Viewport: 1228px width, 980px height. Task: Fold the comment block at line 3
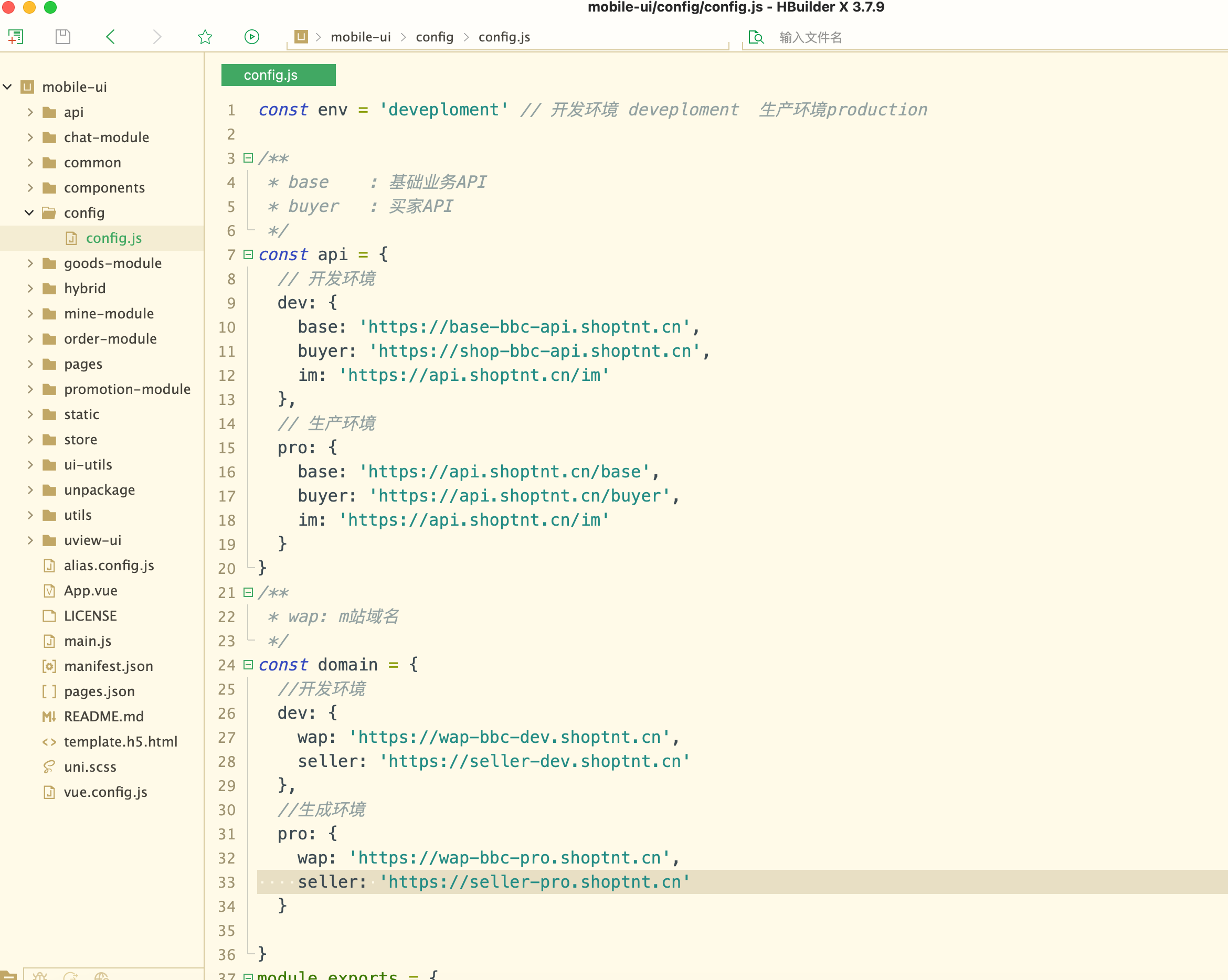point(248,158)
